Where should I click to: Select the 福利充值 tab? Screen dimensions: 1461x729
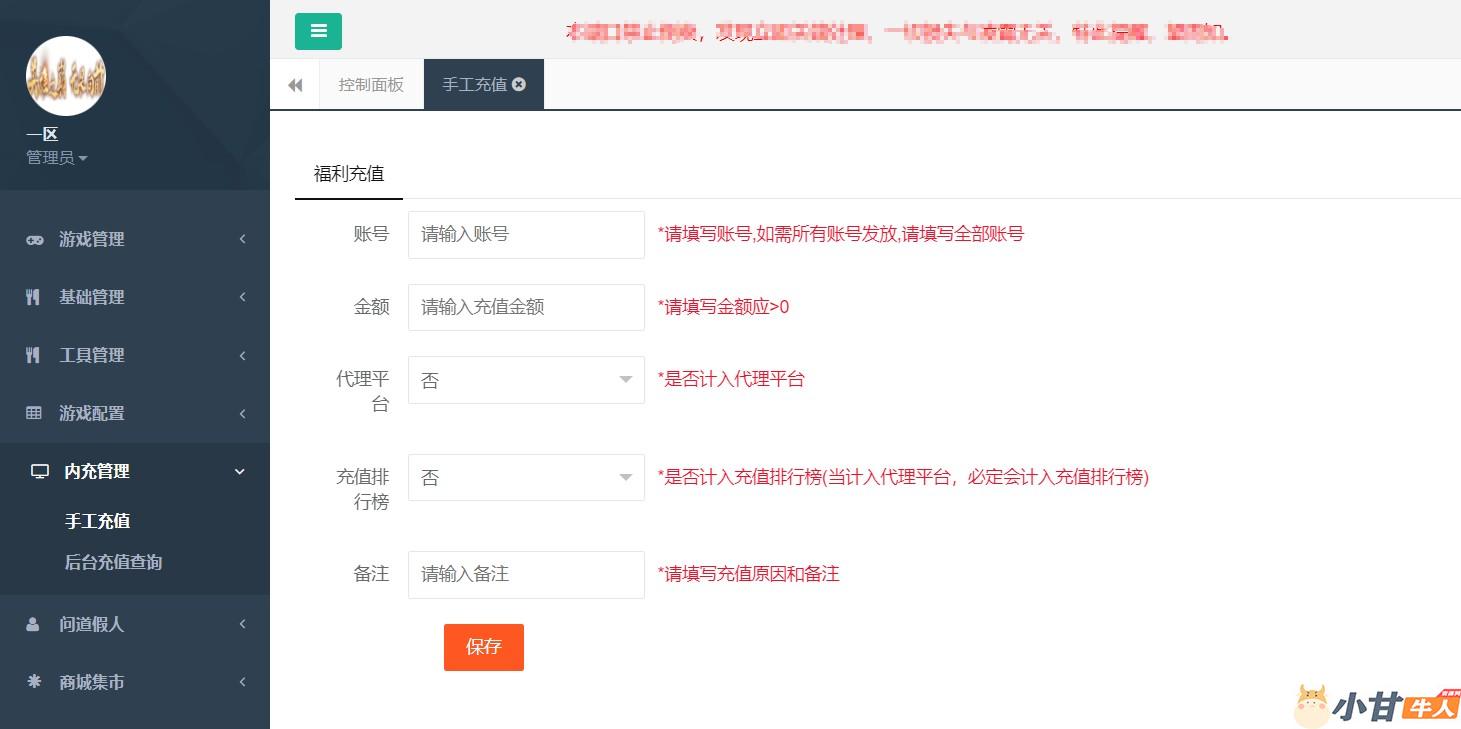(x=349, y=174)
